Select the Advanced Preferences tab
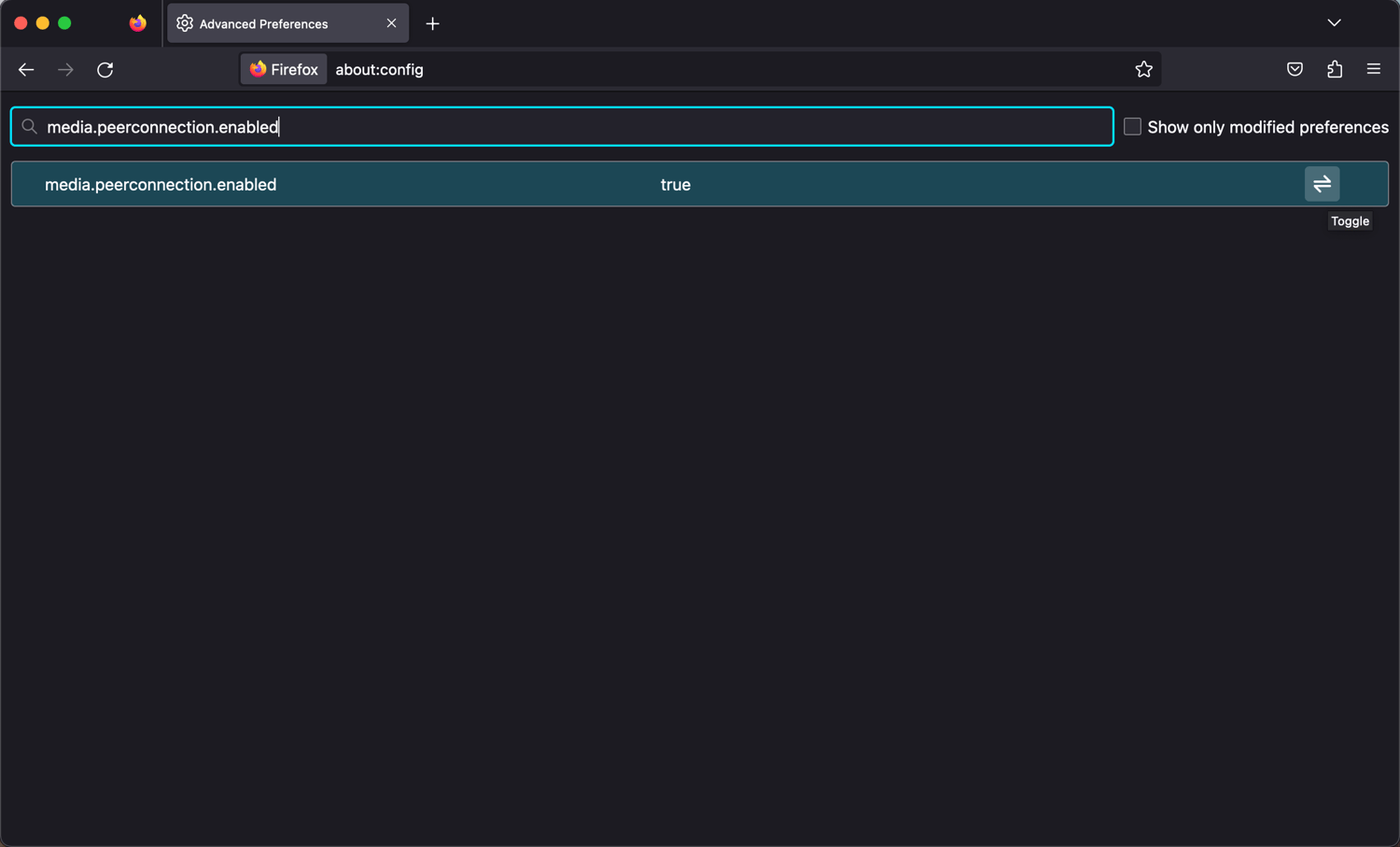The height and width of the screenshot is (847, 1400). point(287,23)
